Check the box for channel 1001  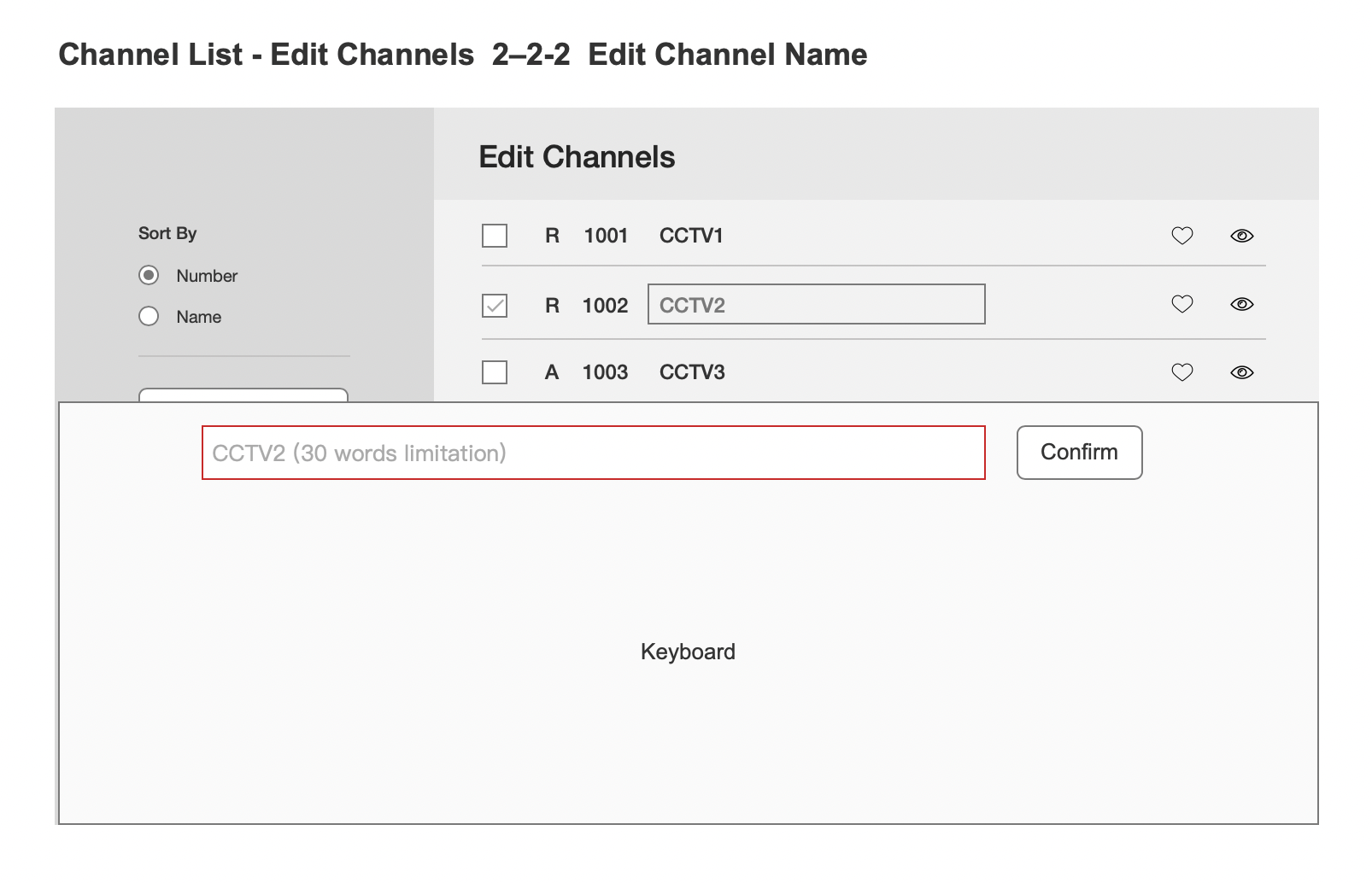(x=495, y=236)
